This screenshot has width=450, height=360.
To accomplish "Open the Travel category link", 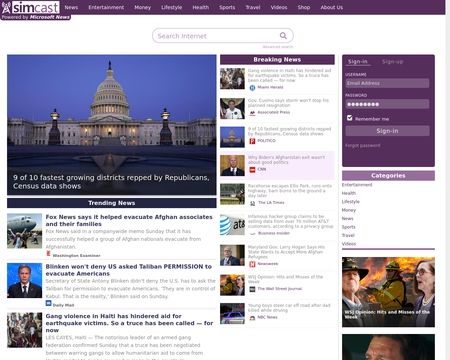I will 348,235.
